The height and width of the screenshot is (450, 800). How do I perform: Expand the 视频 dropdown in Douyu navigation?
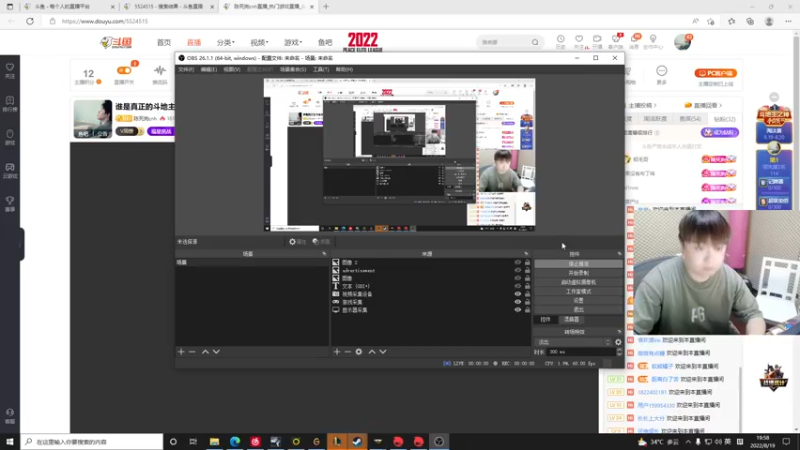point(259,42)
